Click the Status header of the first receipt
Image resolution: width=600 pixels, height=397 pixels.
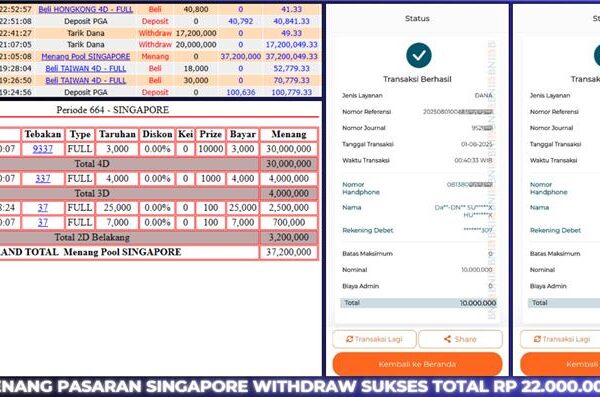[x=417, y=18]
